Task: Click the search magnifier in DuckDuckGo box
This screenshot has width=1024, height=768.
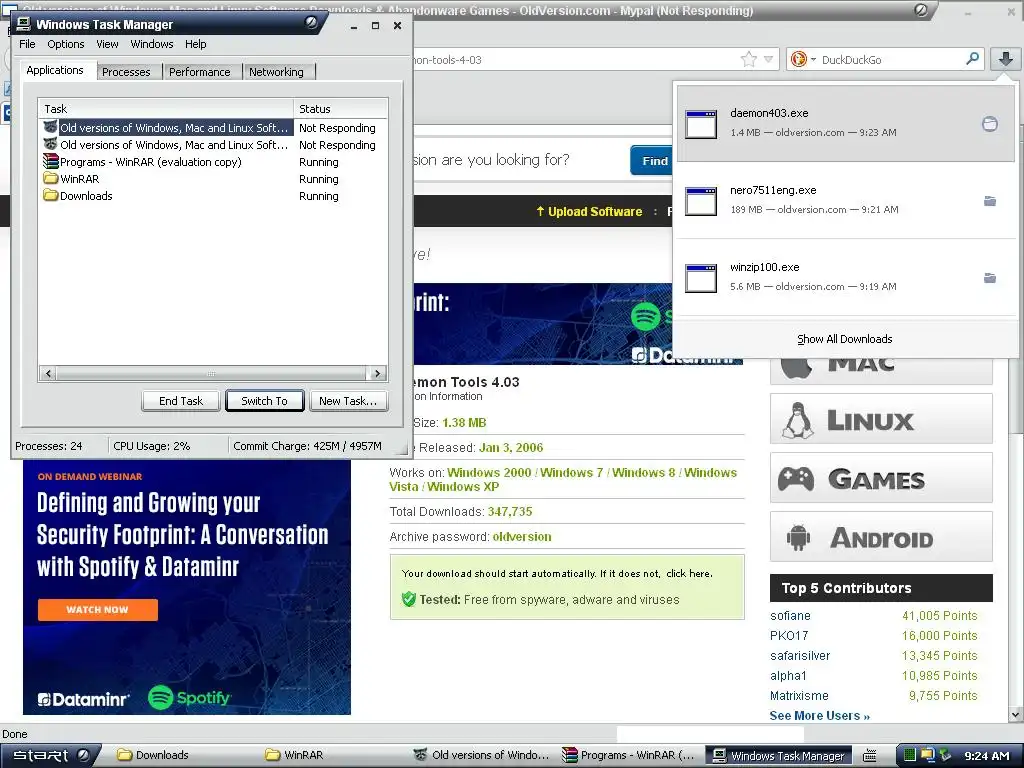Action: click(x=972, y=59)
